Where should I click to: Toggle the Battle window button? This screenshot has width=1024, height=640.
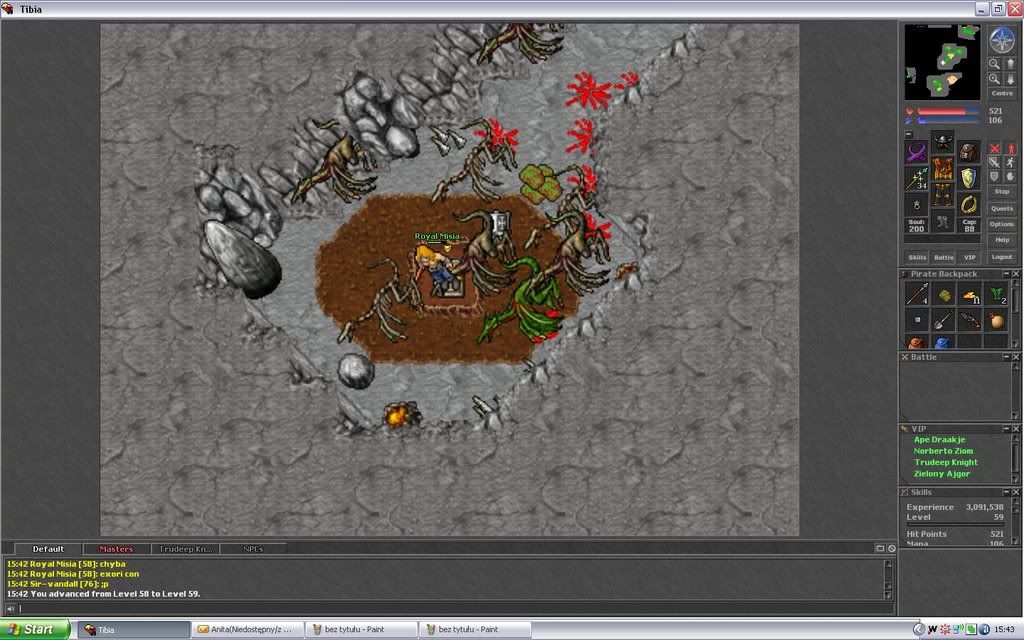tap(944, 257)
